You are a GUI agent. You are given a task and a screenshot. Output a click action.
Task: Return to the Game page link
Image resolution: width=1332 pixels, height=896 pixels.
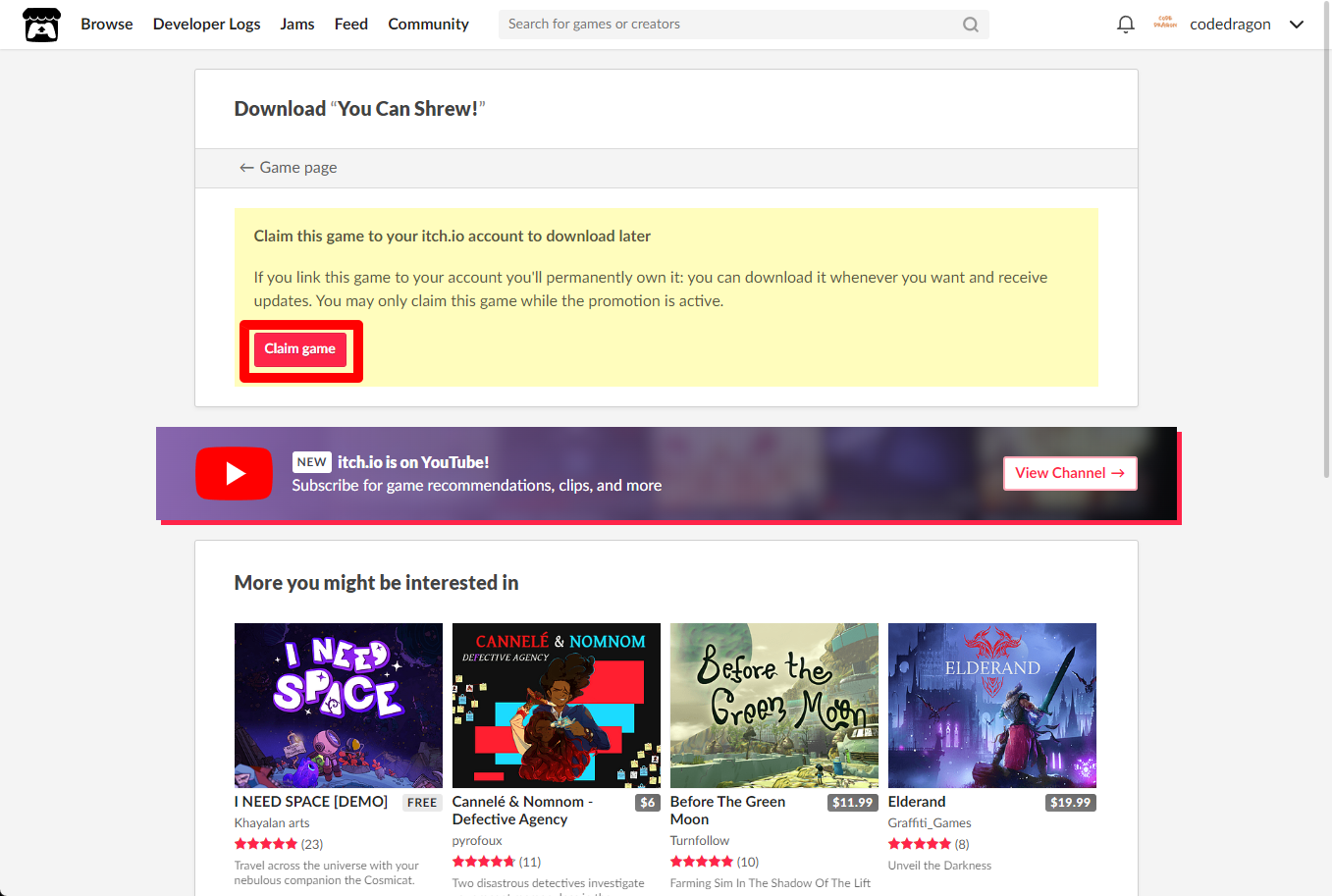pyautogui.click(x=289, y=168)
